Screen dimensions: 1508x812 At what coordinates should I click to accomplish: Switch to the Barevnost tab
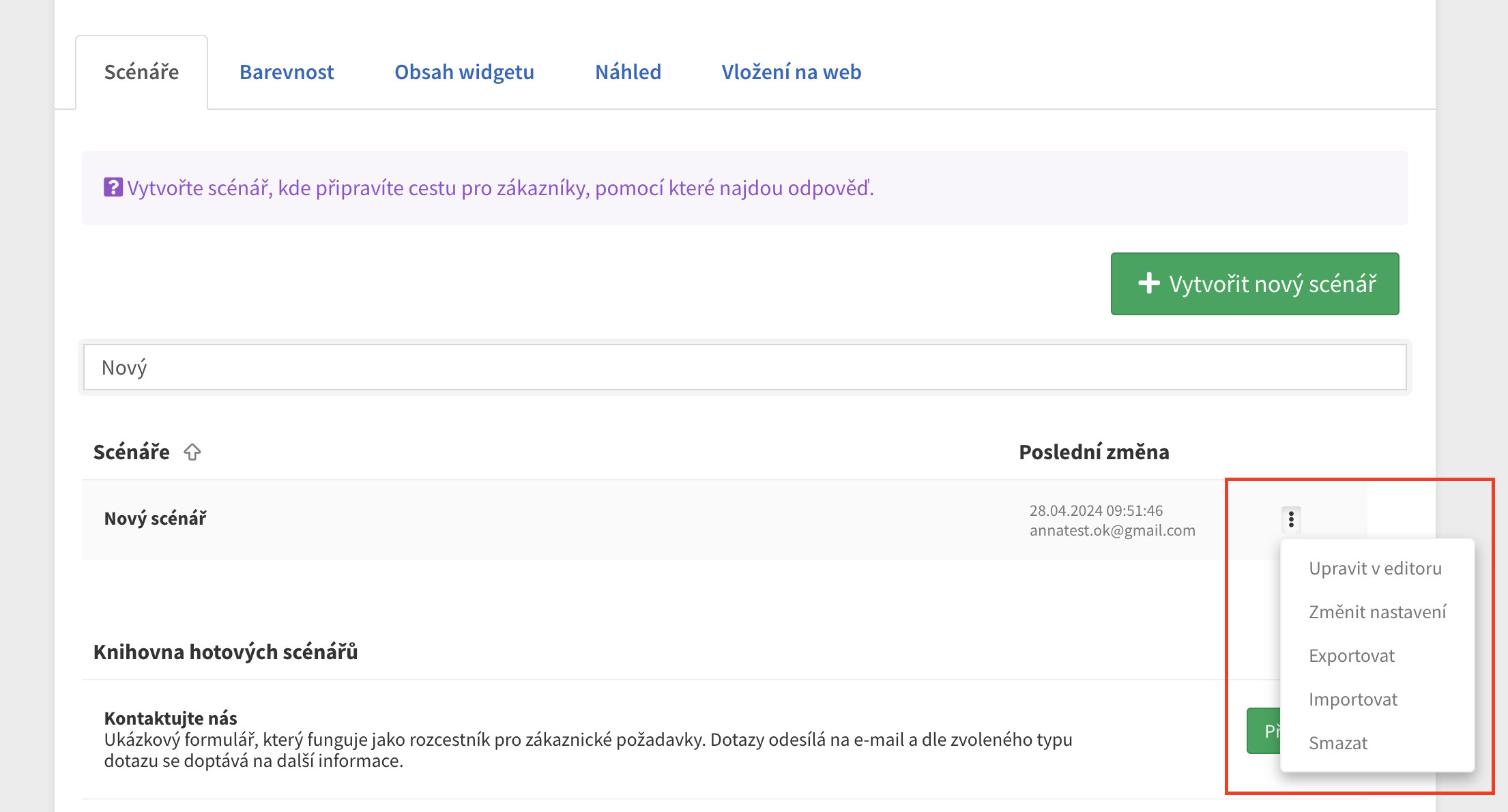[287, 72]
